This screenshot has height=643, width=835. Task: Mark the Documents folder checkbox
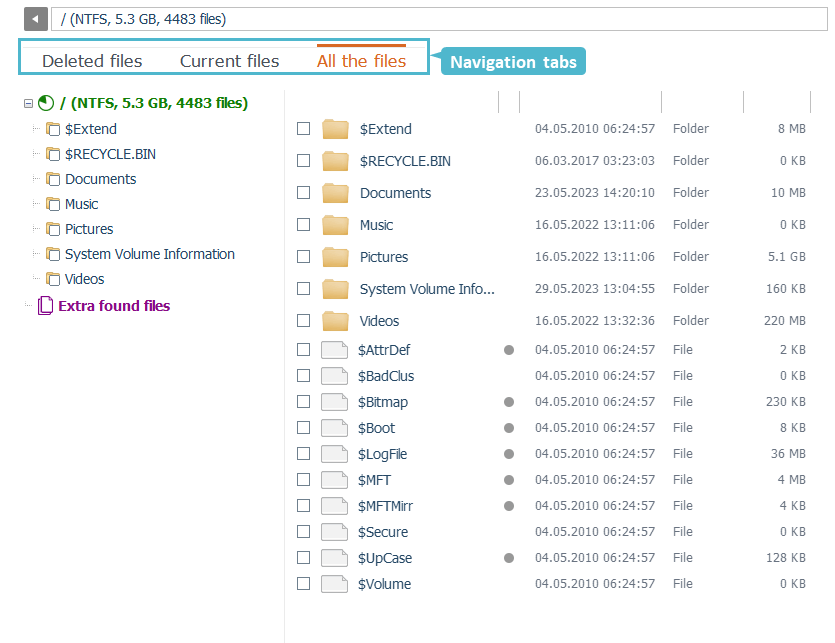pos(303,192)
